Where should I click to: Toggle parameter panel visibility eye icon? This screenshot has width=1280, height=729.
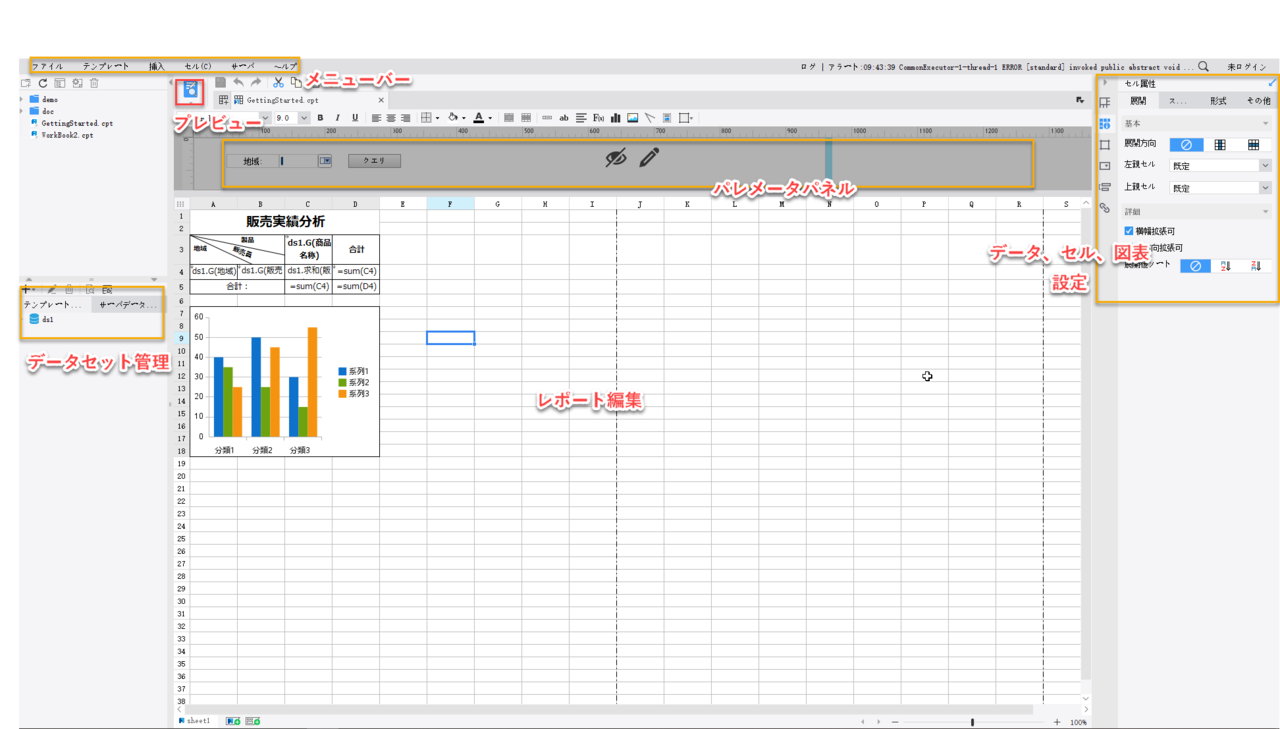tap(616, 157)
